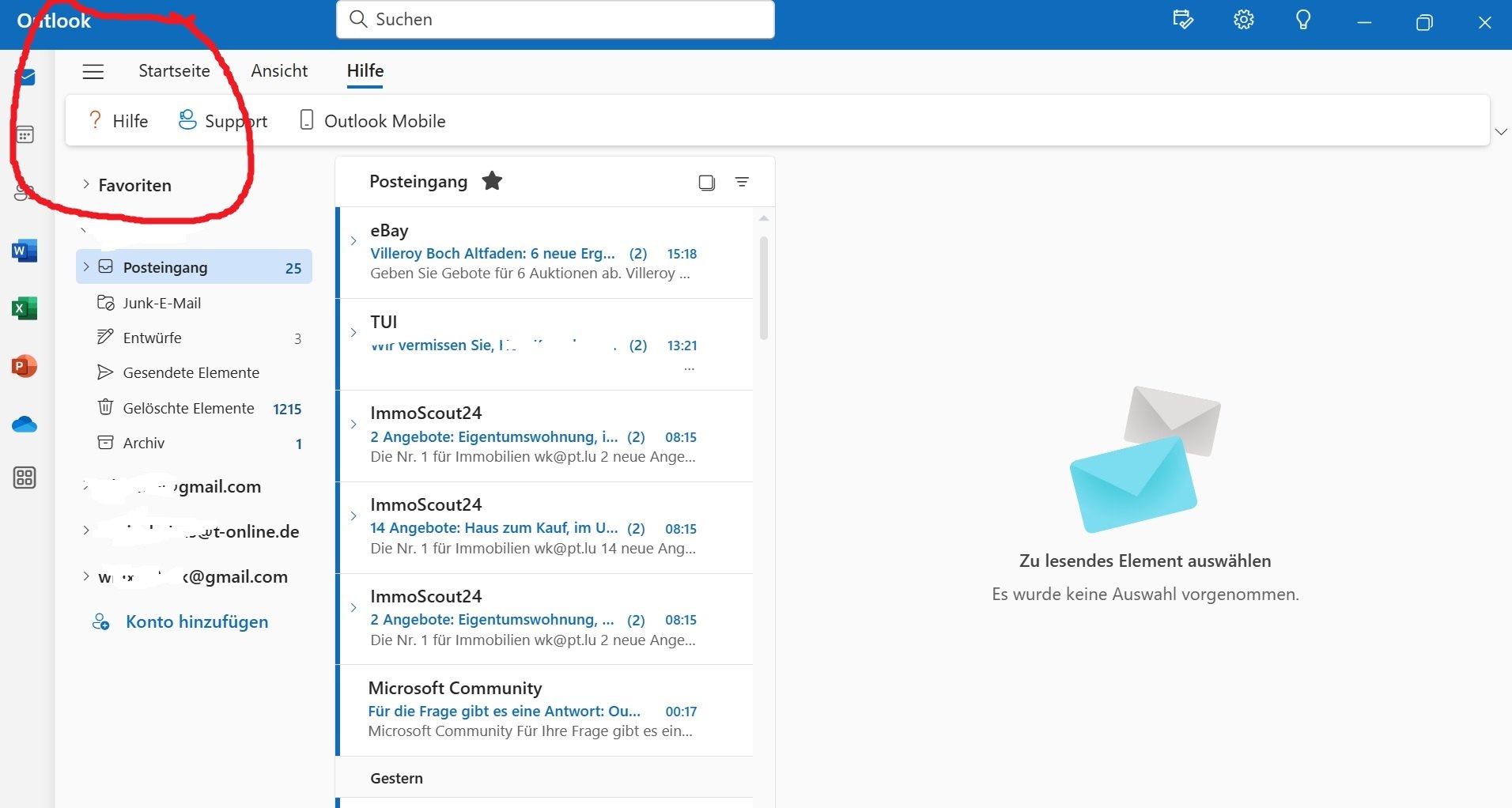
Task: Click the scroll-up arrow of message list
Action: pyautogui.click(x=763, y=218)
